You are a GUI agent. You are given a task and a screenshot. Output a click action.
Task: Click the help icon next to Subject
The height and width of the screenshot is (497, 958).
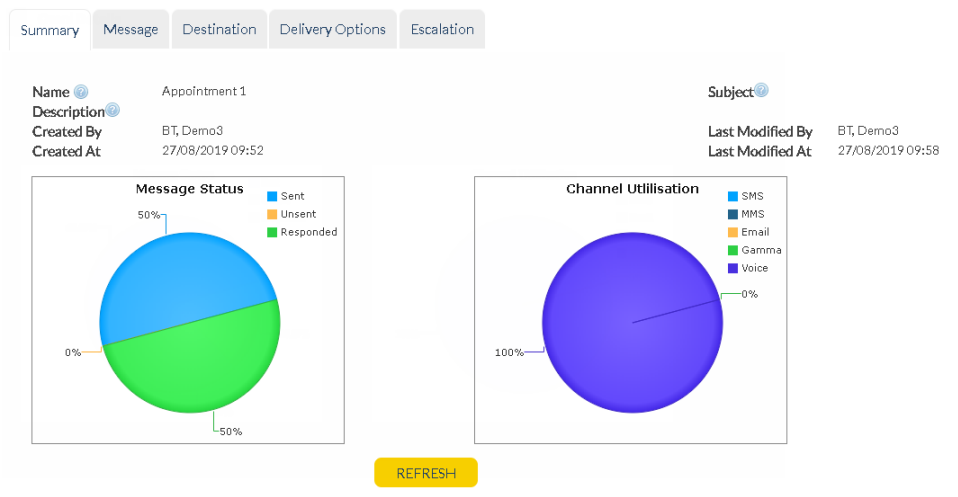(x=762, y=91)
